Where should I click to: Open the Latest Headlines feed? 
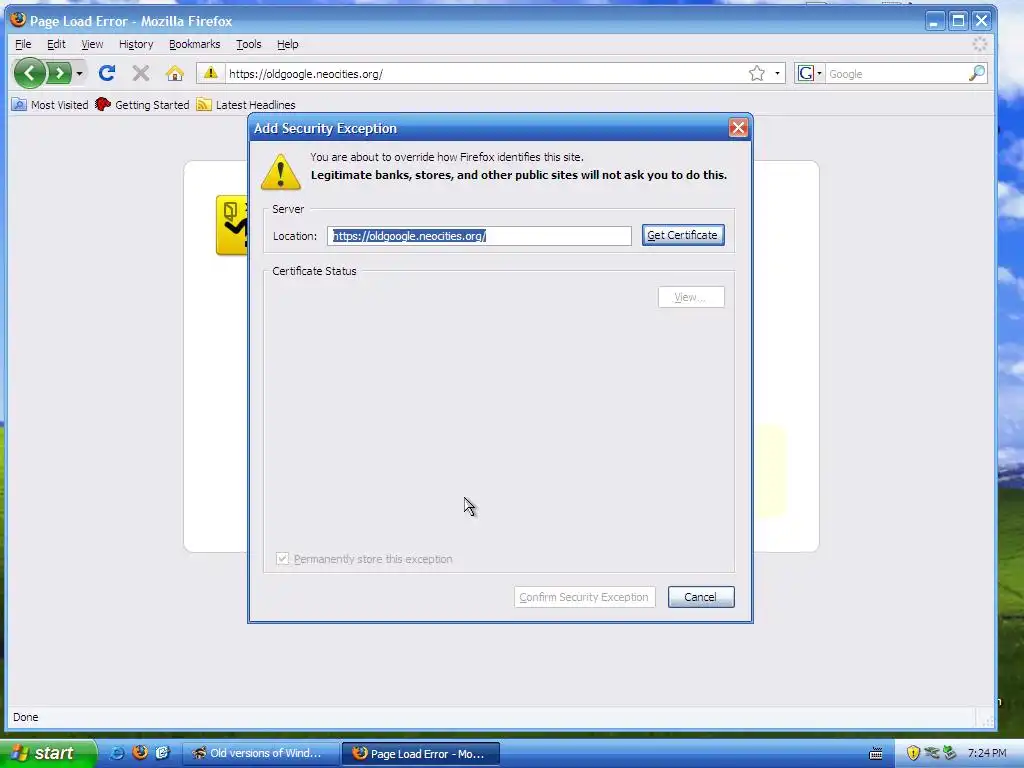[246, 104]
